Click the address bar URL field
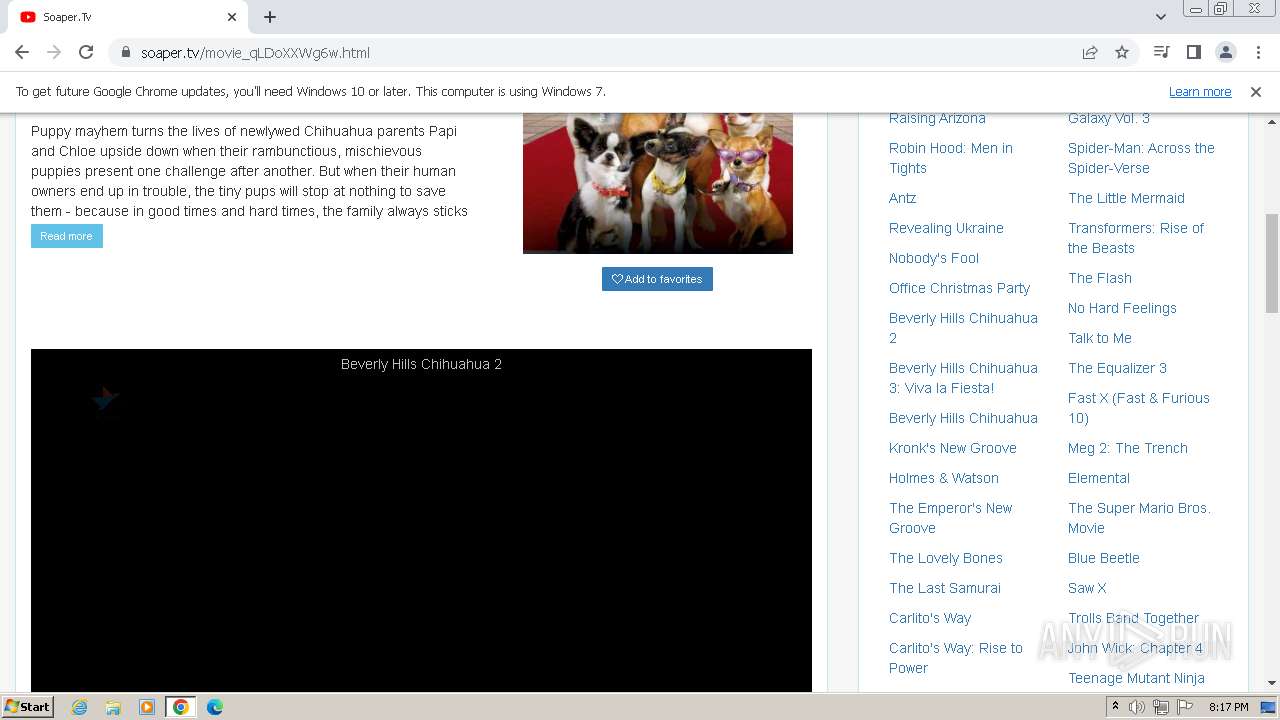Image resolution: width=1280 pixels, height=720 pixels. pos(600,52)
